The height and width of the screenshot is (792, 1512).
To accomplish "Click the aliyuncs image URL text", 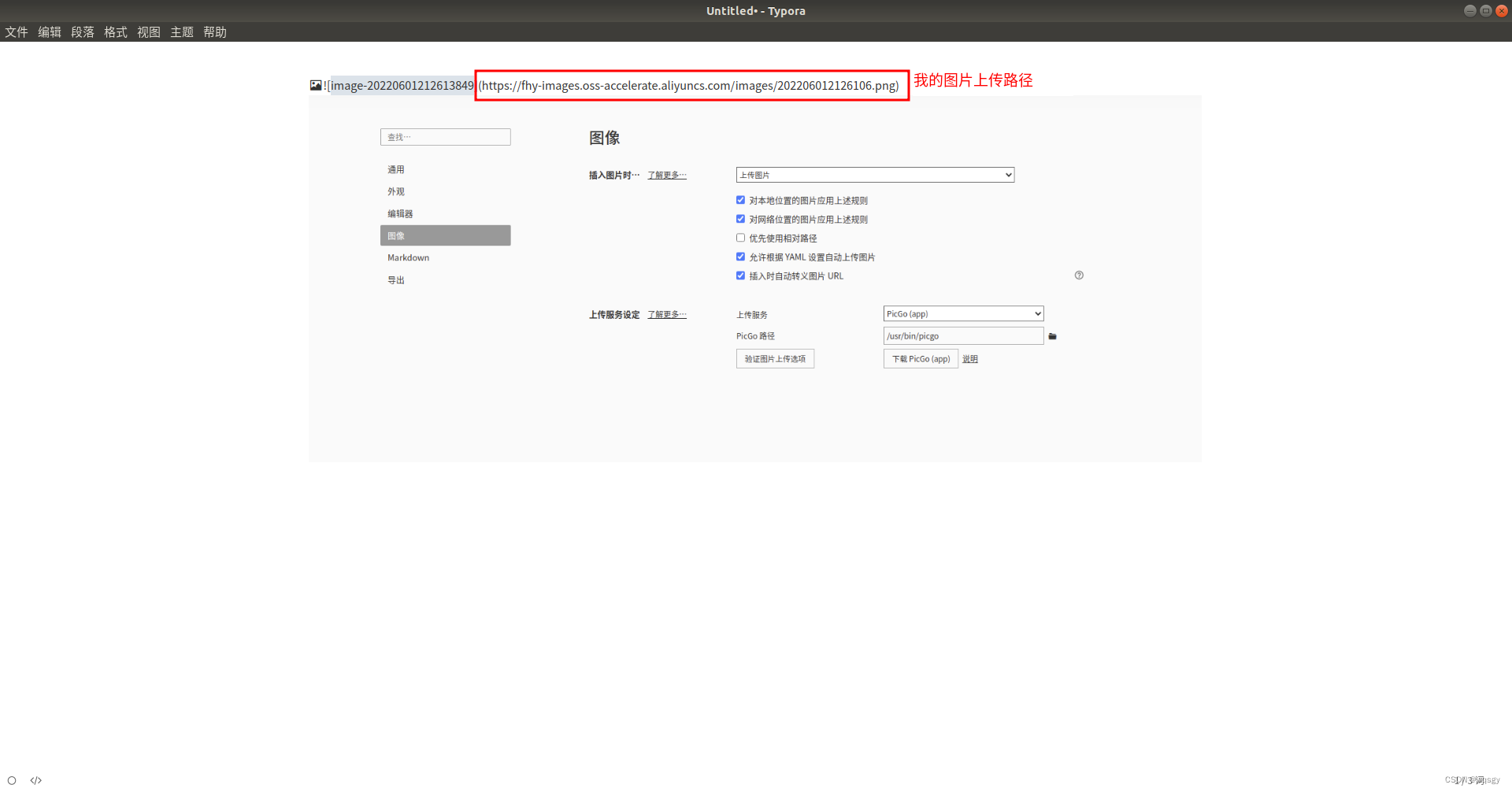I will [689, 85].
